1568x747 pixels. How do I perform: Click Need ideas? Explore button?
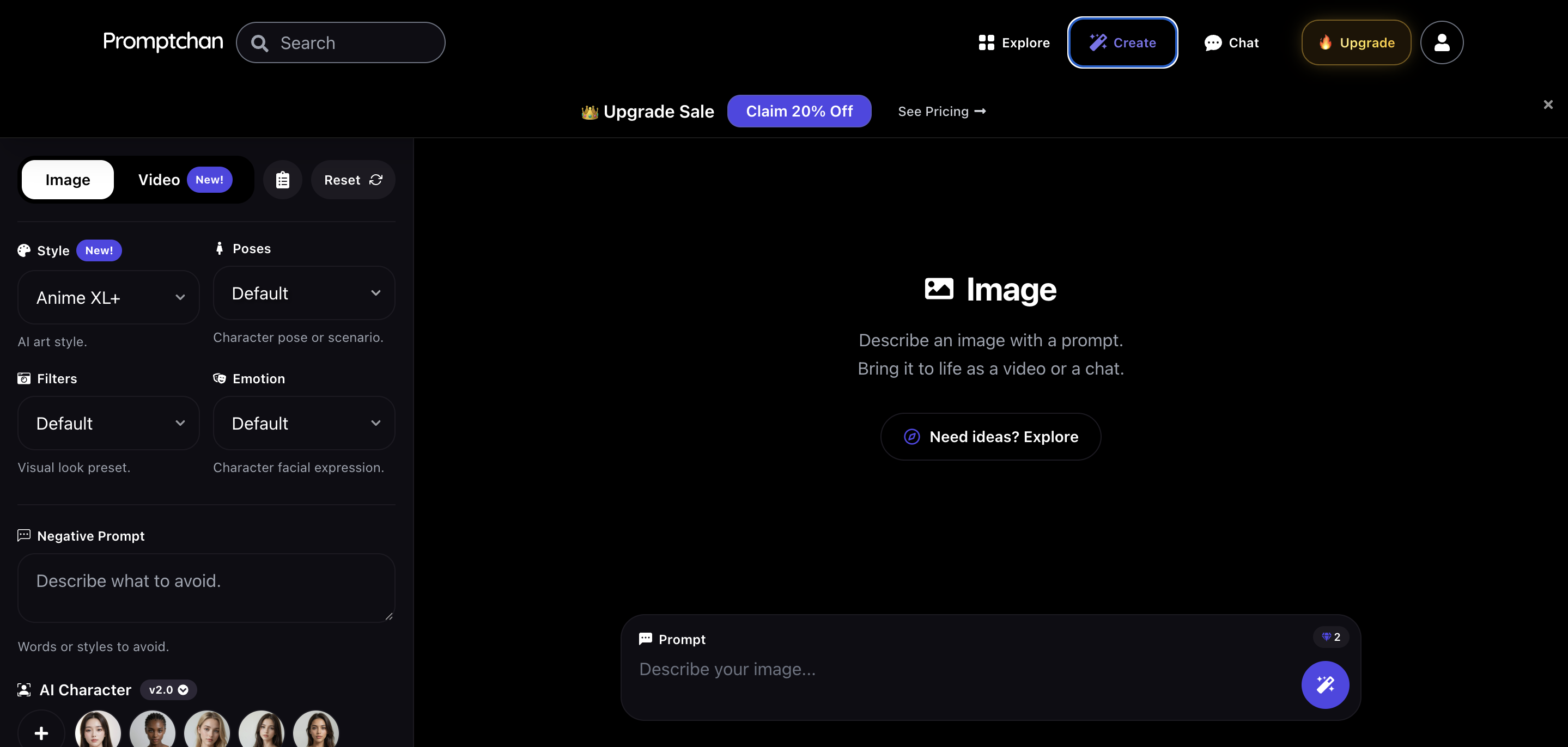click(x=990, y=437)
